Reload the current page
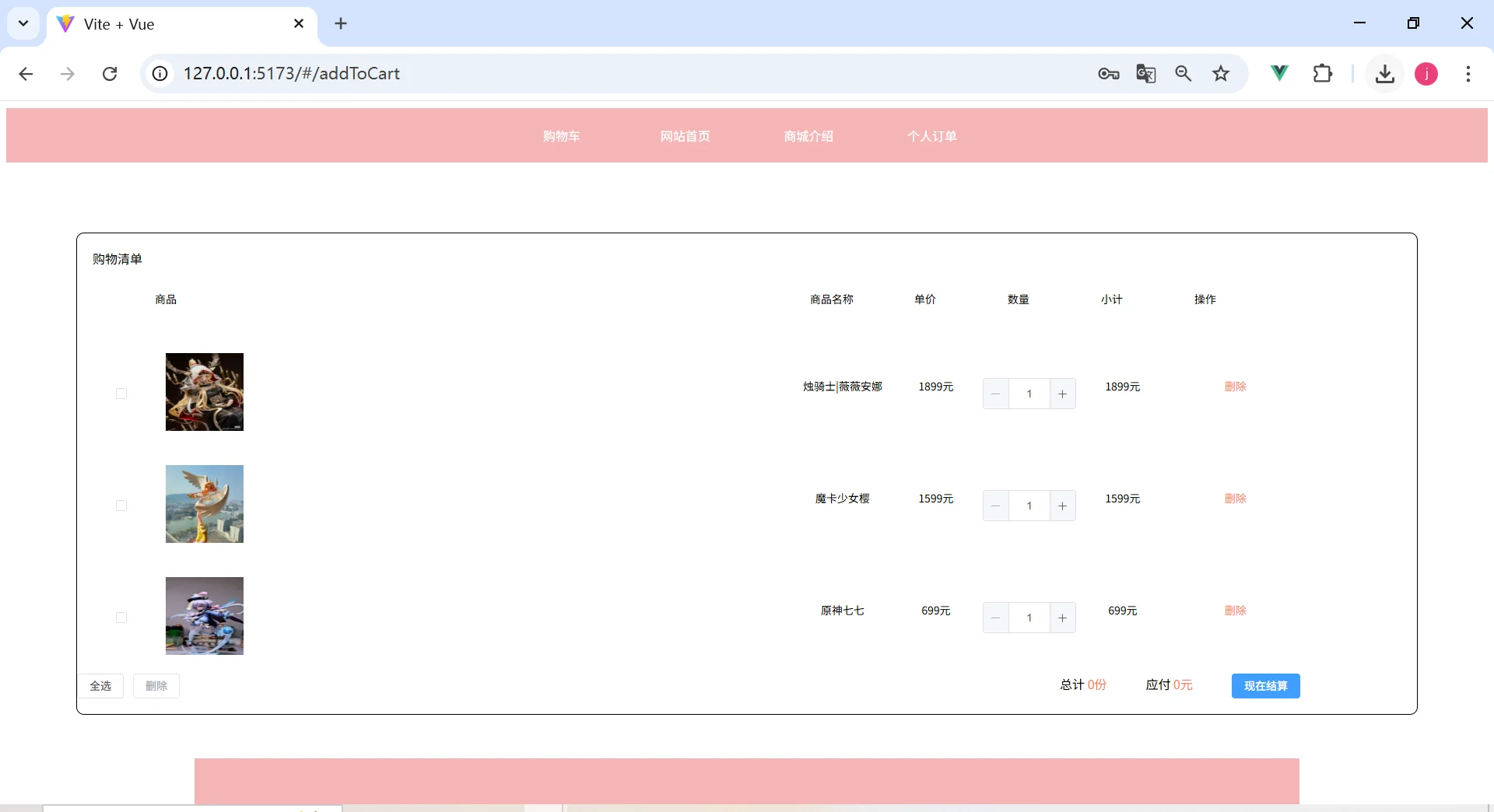Screen dimensions: 1494x812 point(110,74)
